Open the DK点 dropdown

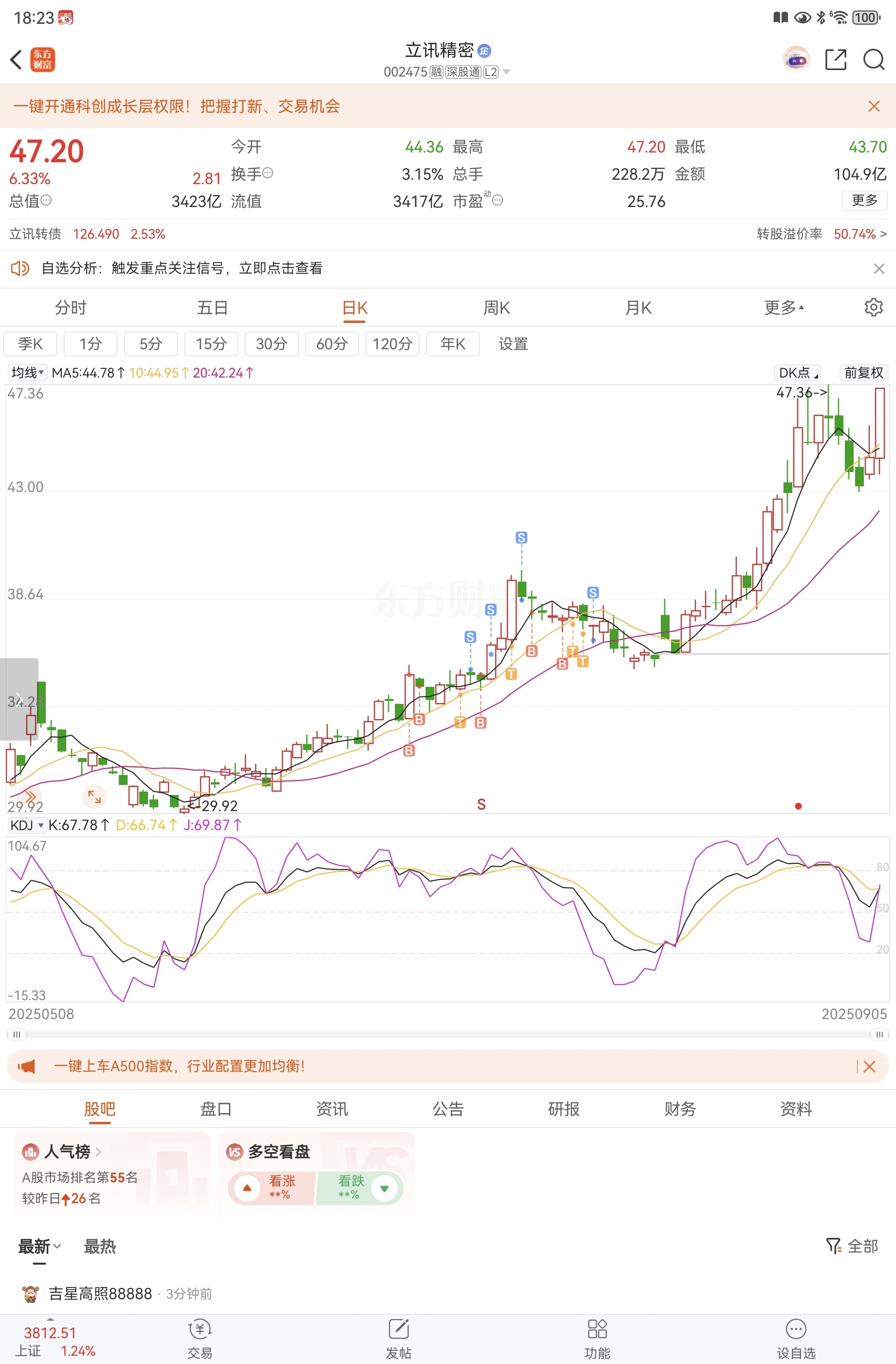(798, 373)
